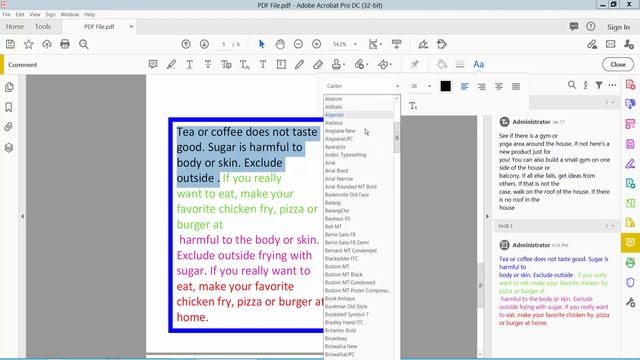Collapse the left navigation pane arrow

[22, 216]
